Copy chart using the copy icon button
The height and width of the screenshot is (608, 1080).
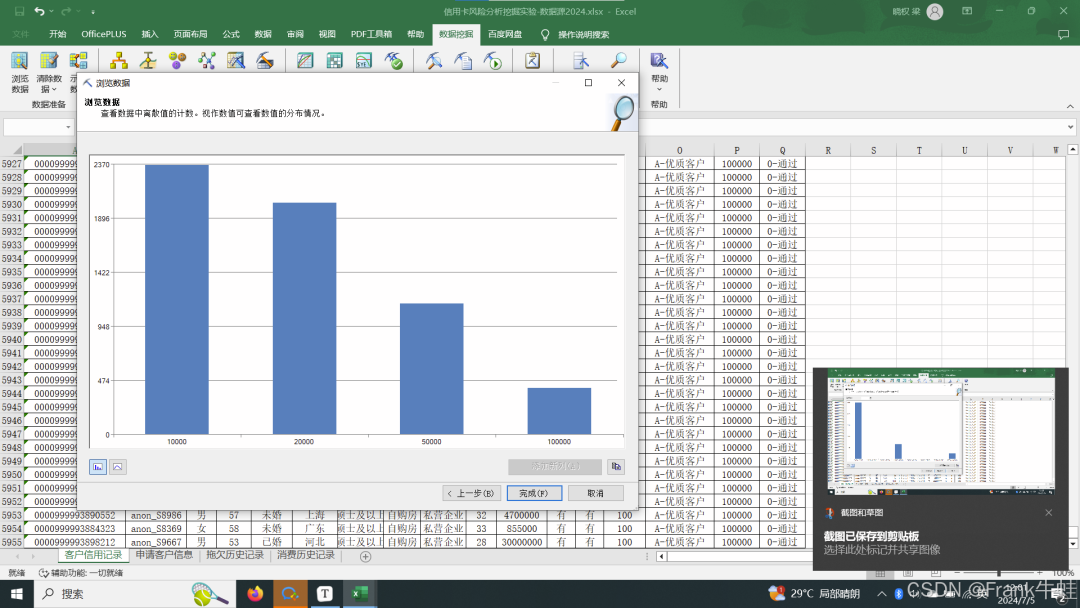pyautogui.click(x=616, y=466)
